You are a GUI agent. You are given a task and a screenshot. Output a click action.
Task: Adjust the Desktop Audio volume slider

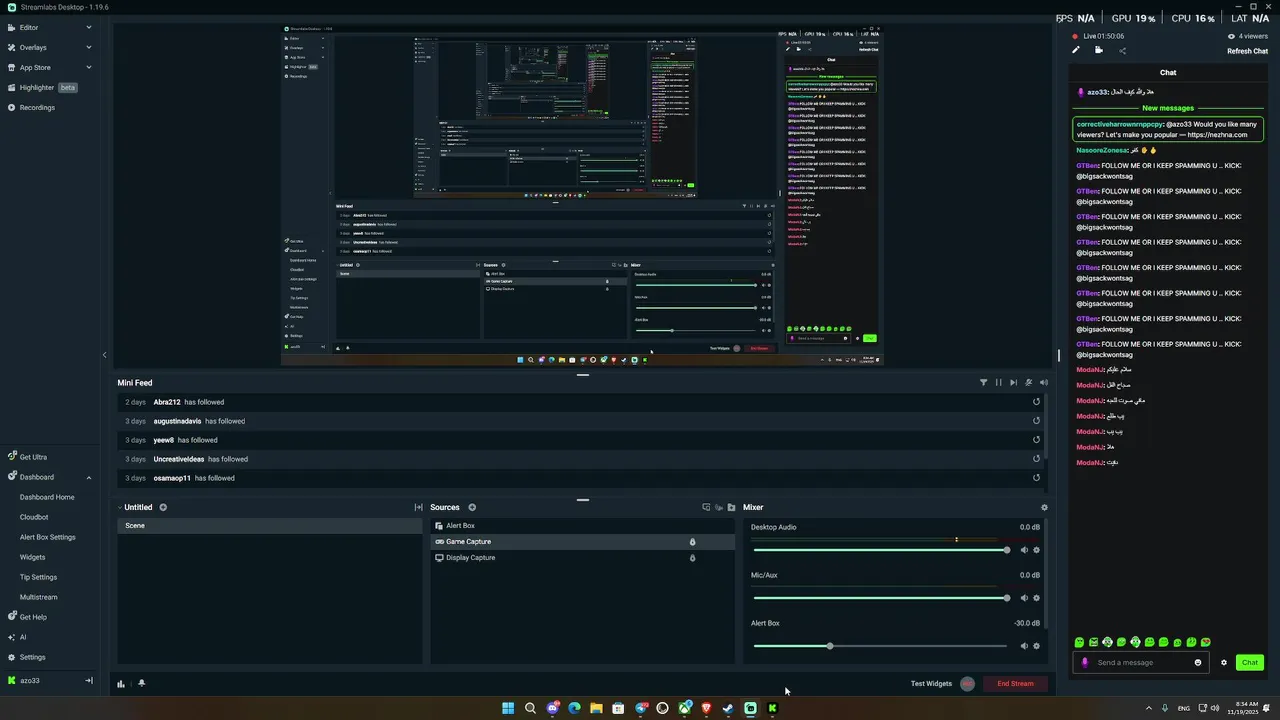[881, 550]
